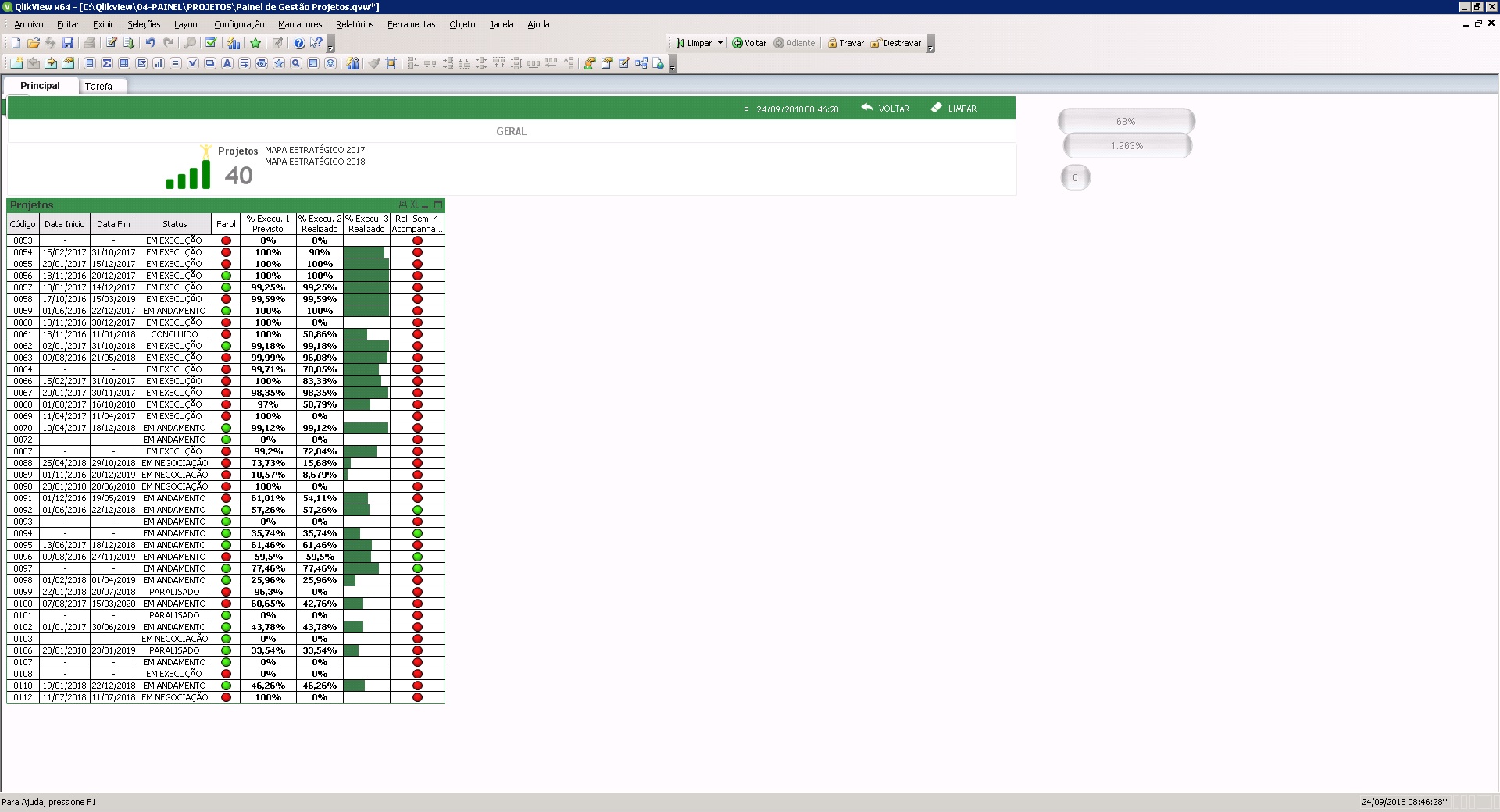Viewport: 1500px width, 812px height.
Task: Click Destravar to unlock selections
Action: [x=896, y=43]
